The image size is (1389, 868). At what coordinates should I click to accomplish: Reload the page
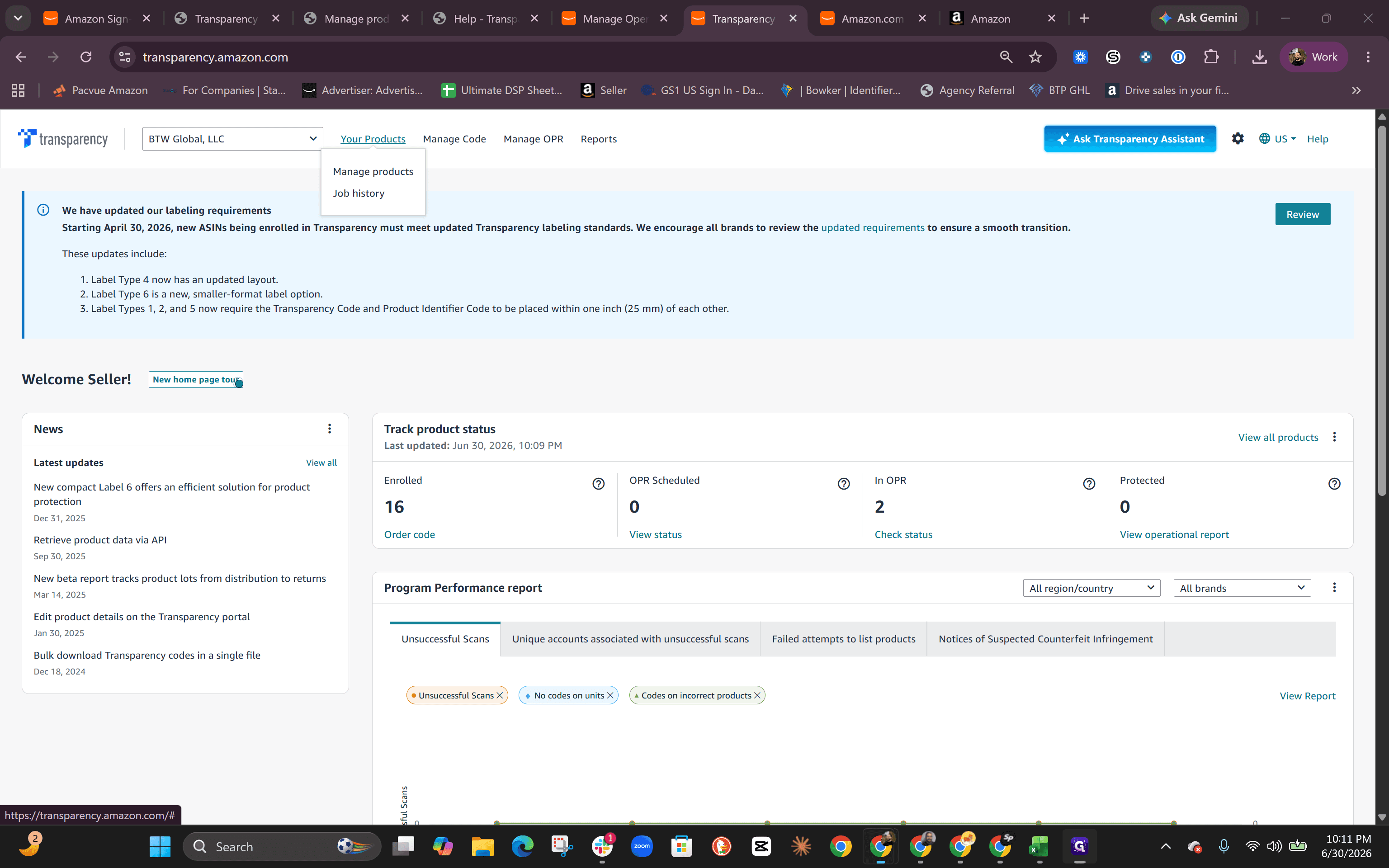point(85,57)
